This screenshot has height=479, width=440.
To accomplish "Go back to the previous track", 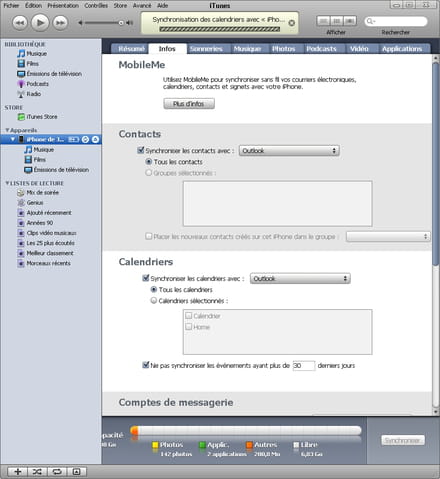I will (x=20, y=23).
